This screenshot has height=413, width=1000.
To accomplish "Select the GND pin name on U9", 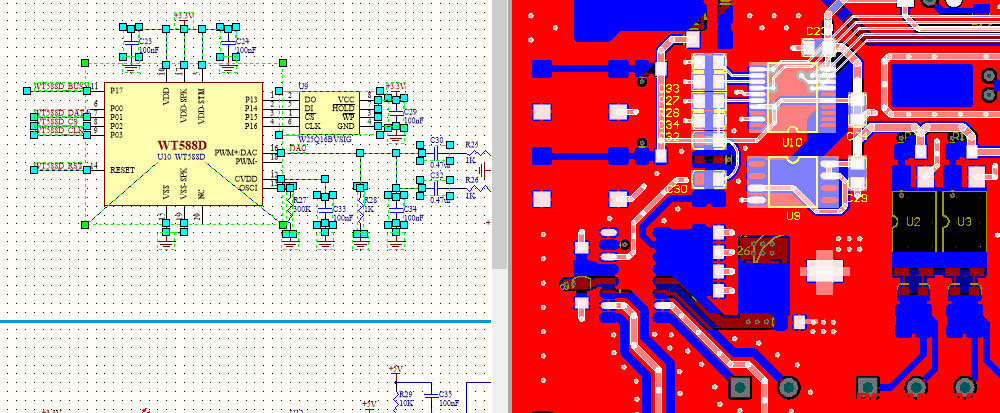I will (346, 126).
